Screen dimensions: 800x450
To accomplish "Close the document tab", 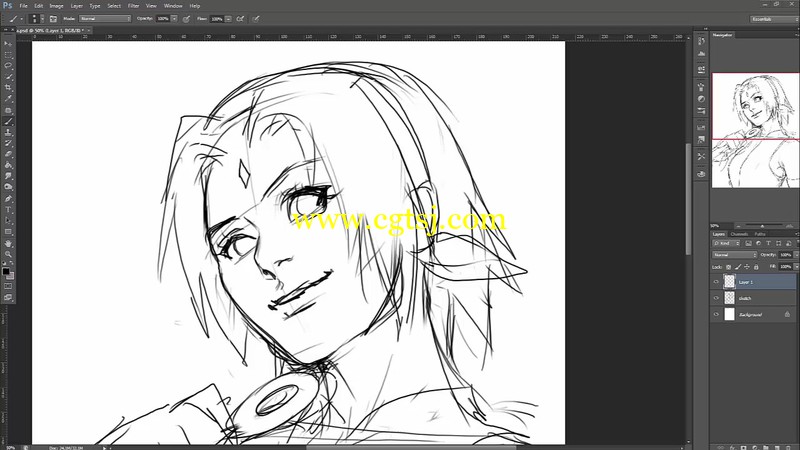I will tap(89, 31).
